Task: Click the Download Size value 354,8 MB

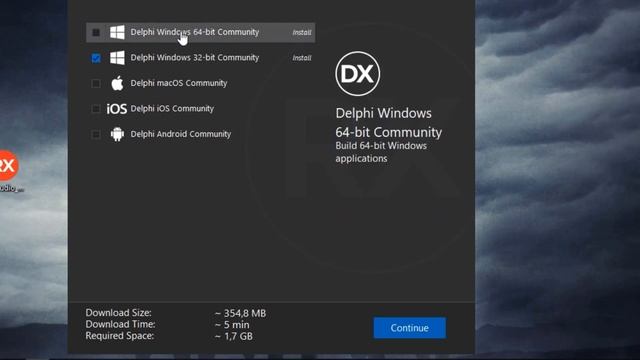Action: point(240,313)
